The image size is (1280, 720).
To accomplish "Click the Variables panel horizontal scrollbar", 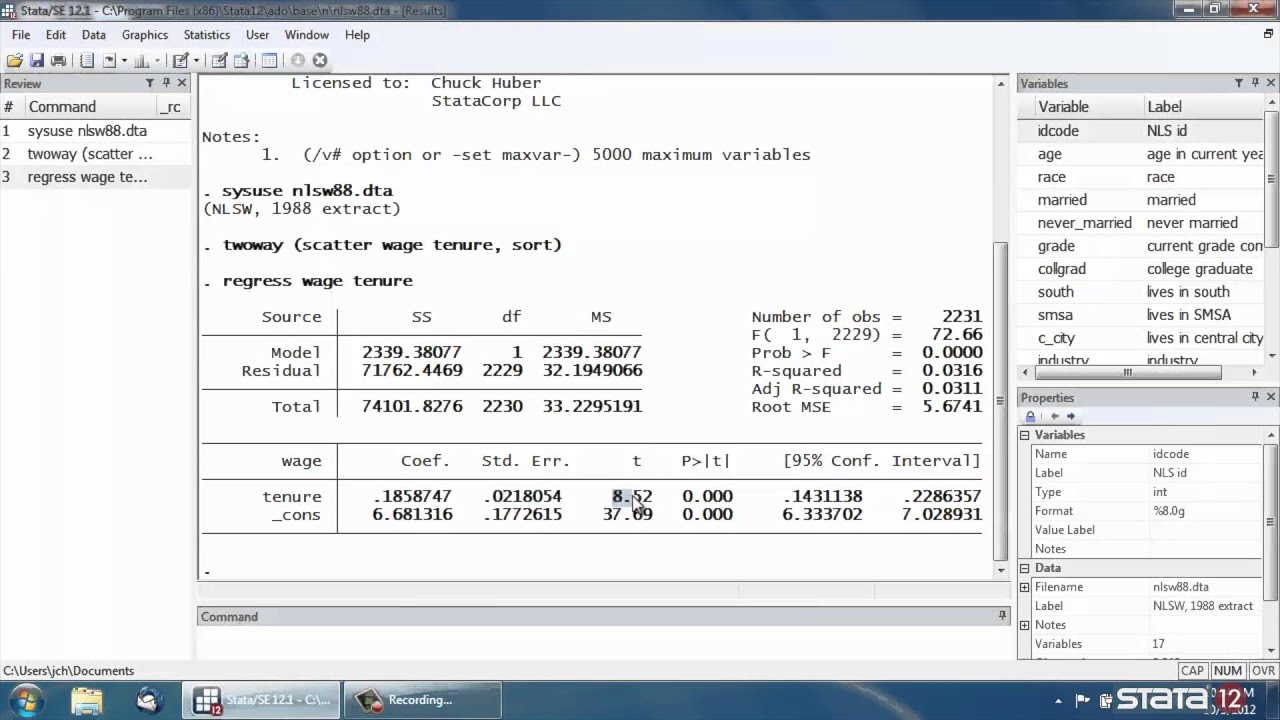I will (1127, 372).
